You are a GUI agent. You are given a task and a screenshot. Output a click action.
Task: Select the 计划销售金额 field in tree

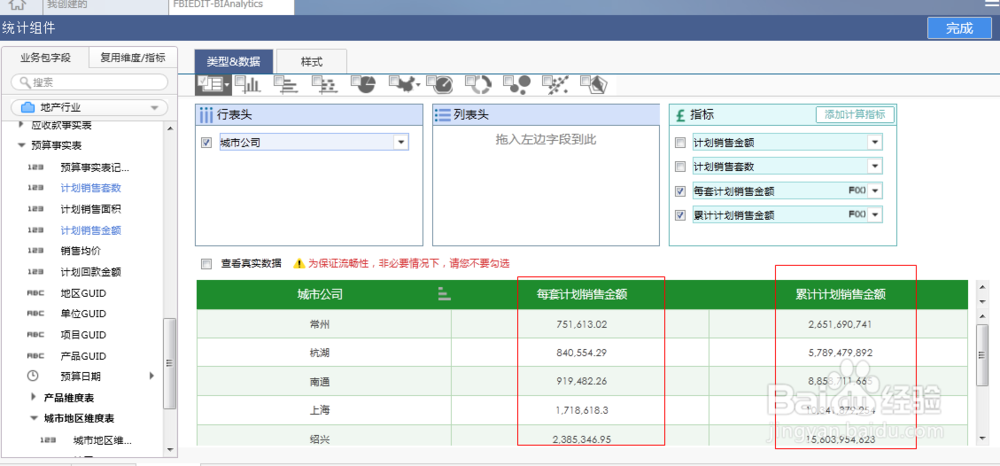[91, 230]
